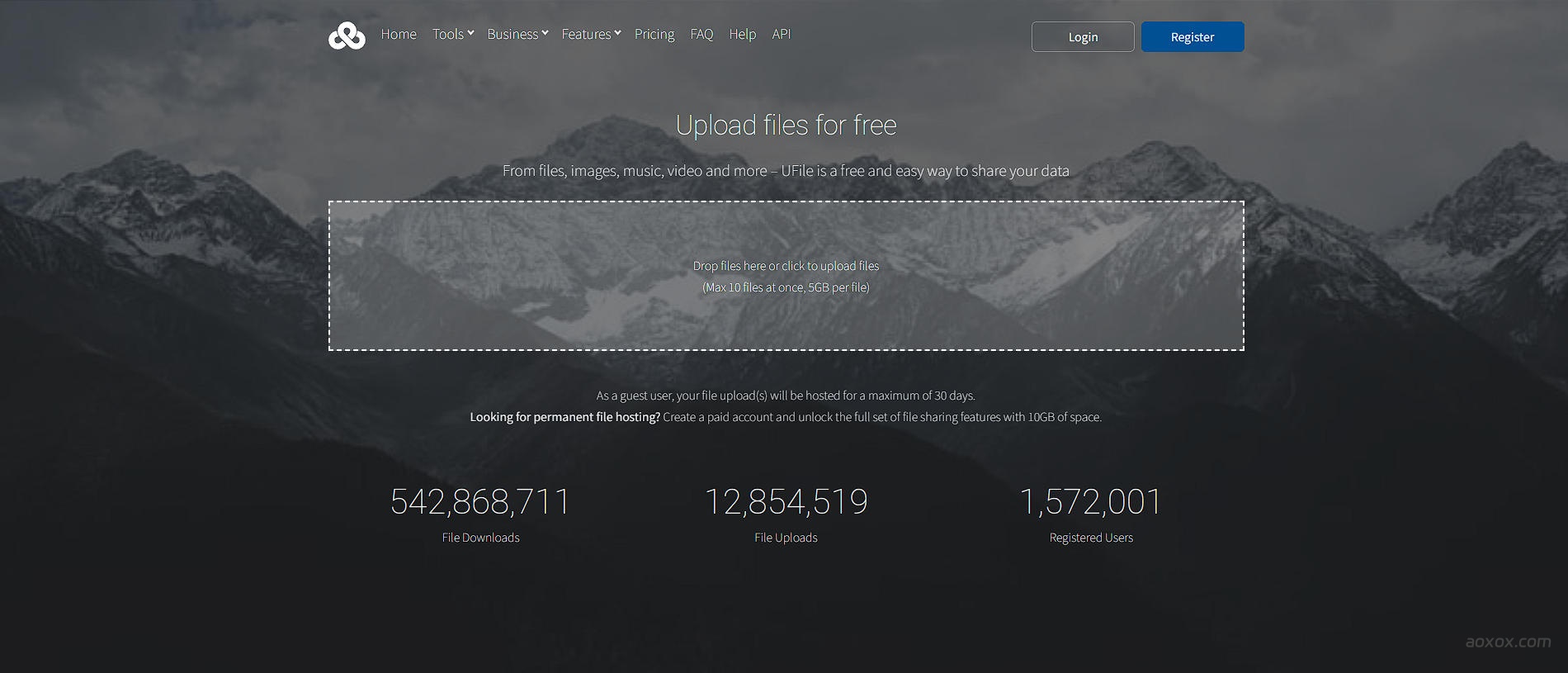
Task: Open the Pricing page
Action: (654, 34)
